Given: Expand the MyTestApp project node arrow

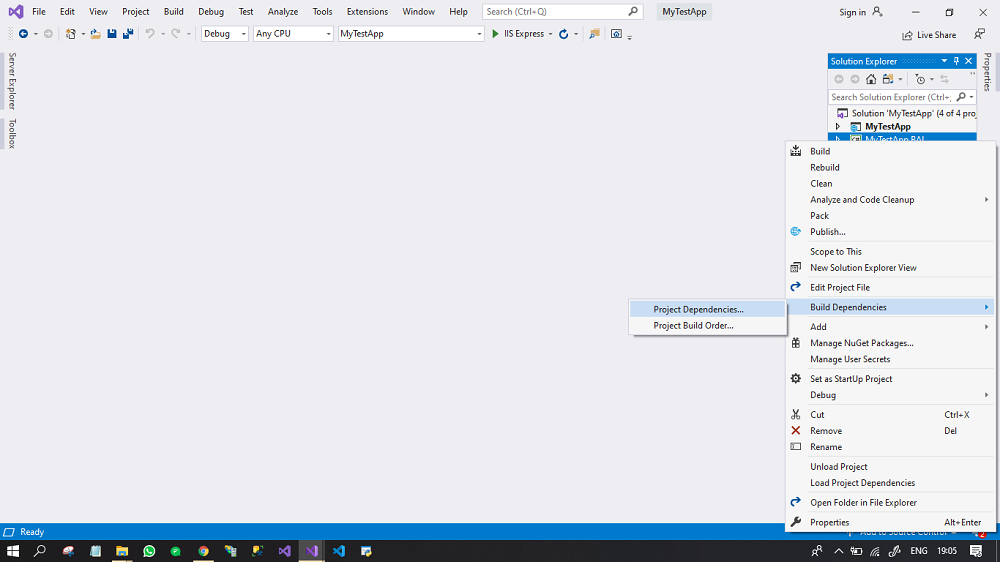Looking at the screenshot, I should click(x=838, y=127).
